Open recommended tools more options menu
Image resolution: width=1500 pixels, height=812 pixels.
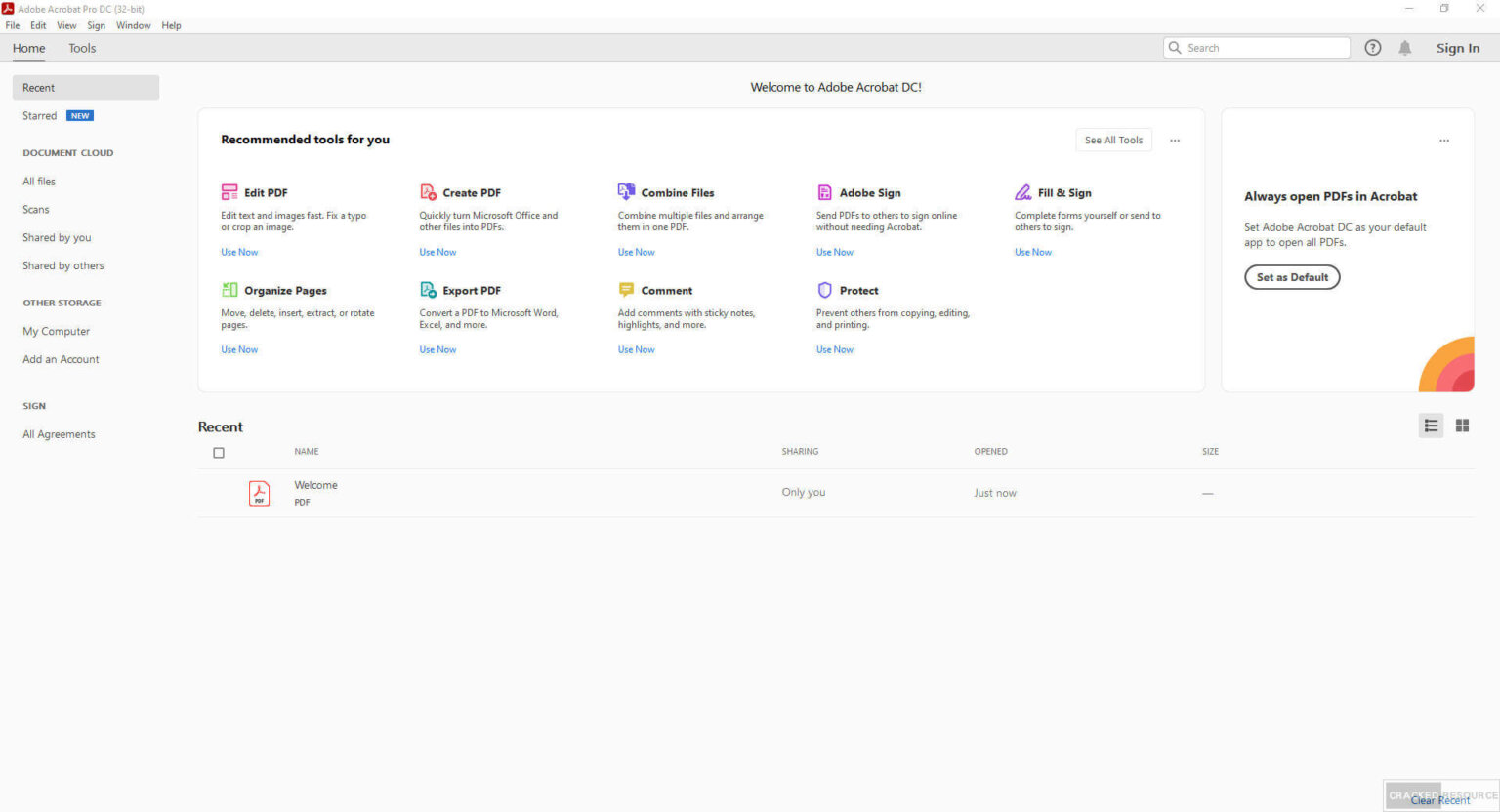(x=1175, y=141)
